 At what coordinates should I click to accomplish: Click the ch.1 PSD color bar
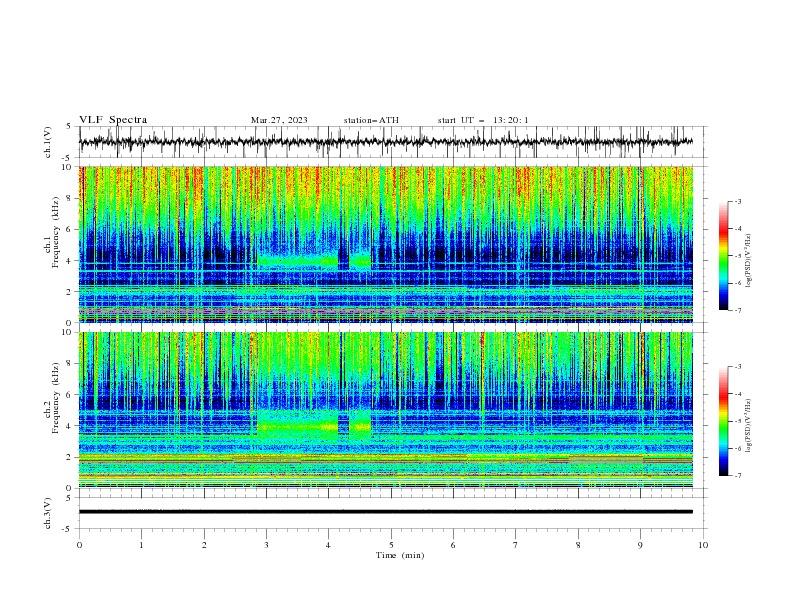(724, 256)
